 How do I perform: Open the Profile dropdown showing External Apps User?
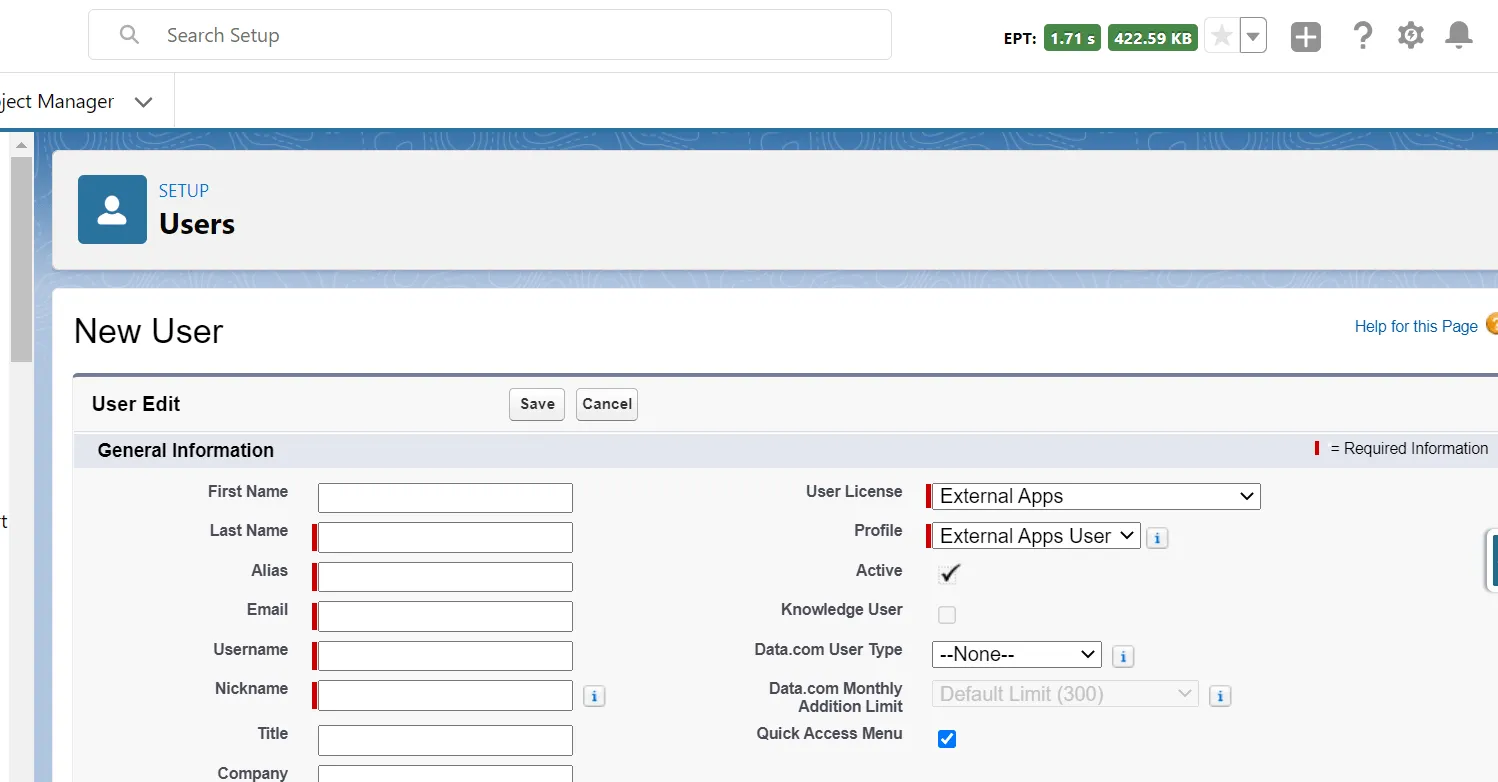coord(1033,535)
